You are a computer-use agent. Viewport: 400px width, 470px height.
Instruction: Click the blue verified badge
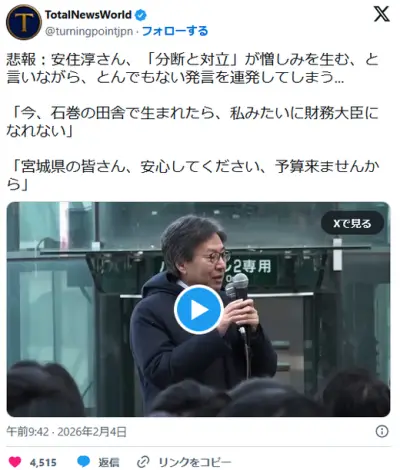(141, 15)
